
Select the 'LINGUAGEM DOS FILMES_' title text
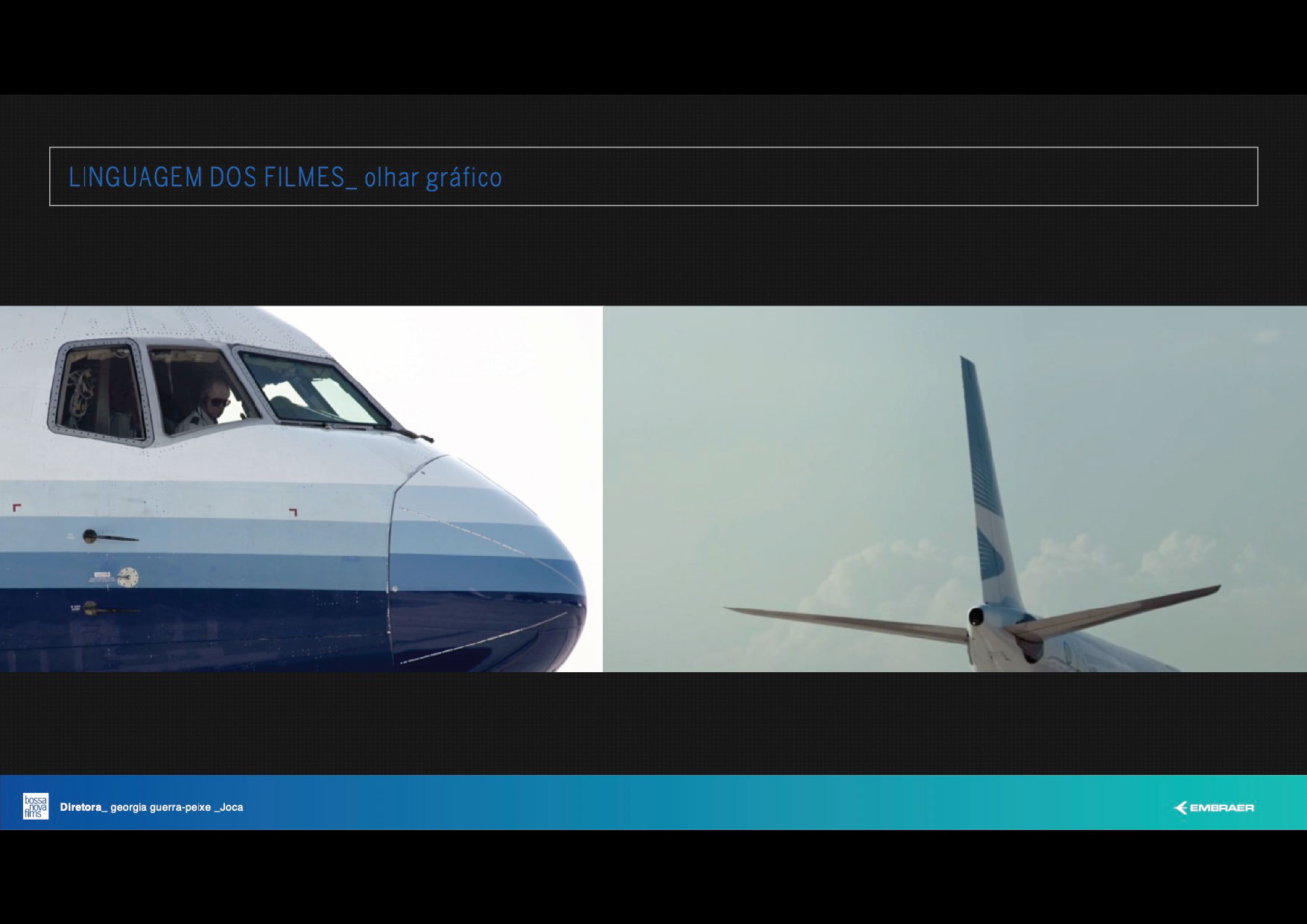[x=206, y=177]
